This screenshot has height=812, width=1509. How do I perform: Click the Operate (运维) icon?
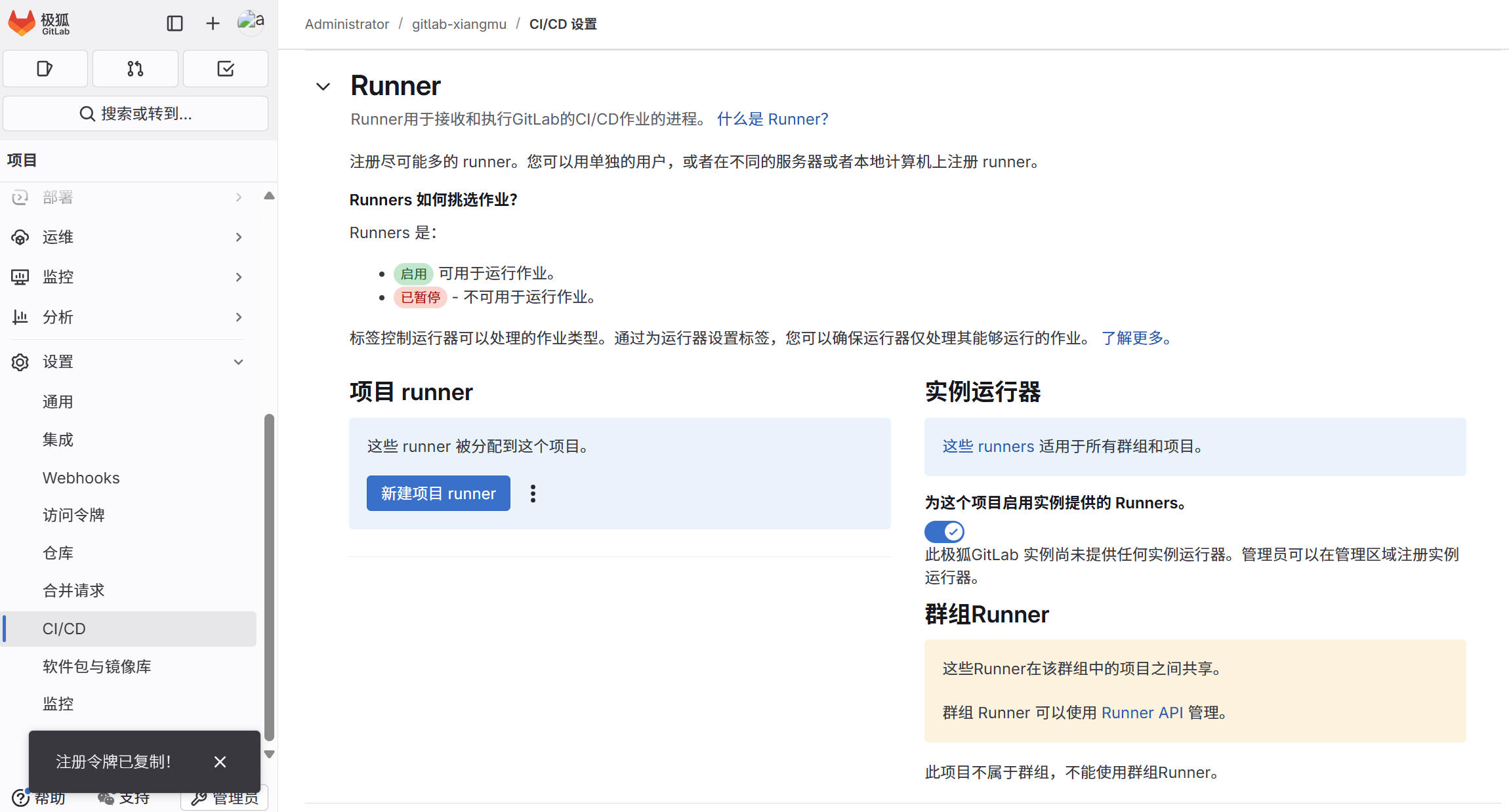[x=20, y=237]
